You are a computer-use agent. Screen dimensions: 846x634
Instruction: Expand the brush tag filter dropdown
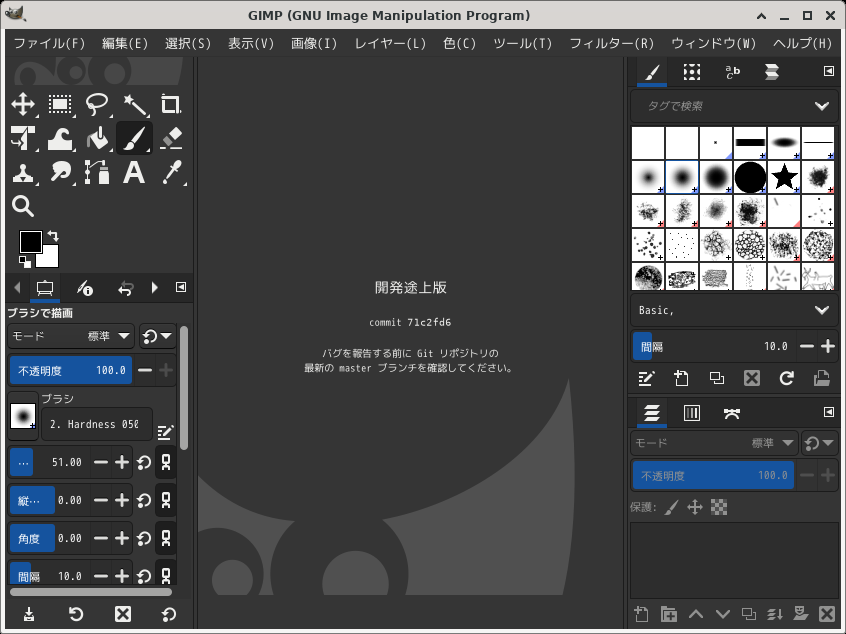[822, 106]
